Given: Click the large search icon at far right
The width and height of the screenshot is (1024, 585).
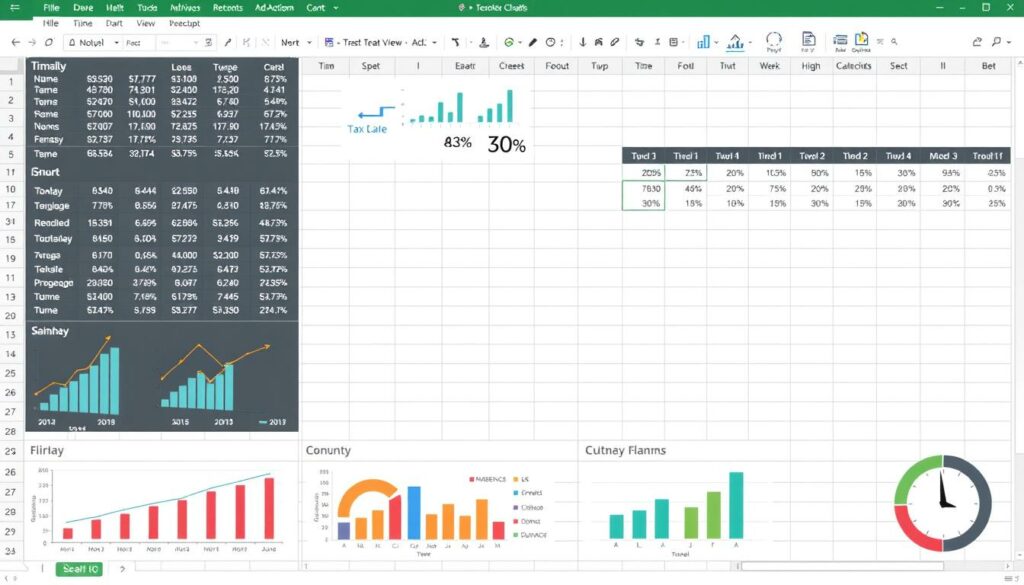Looking at the screenshot, I should [x=997, y=42].
